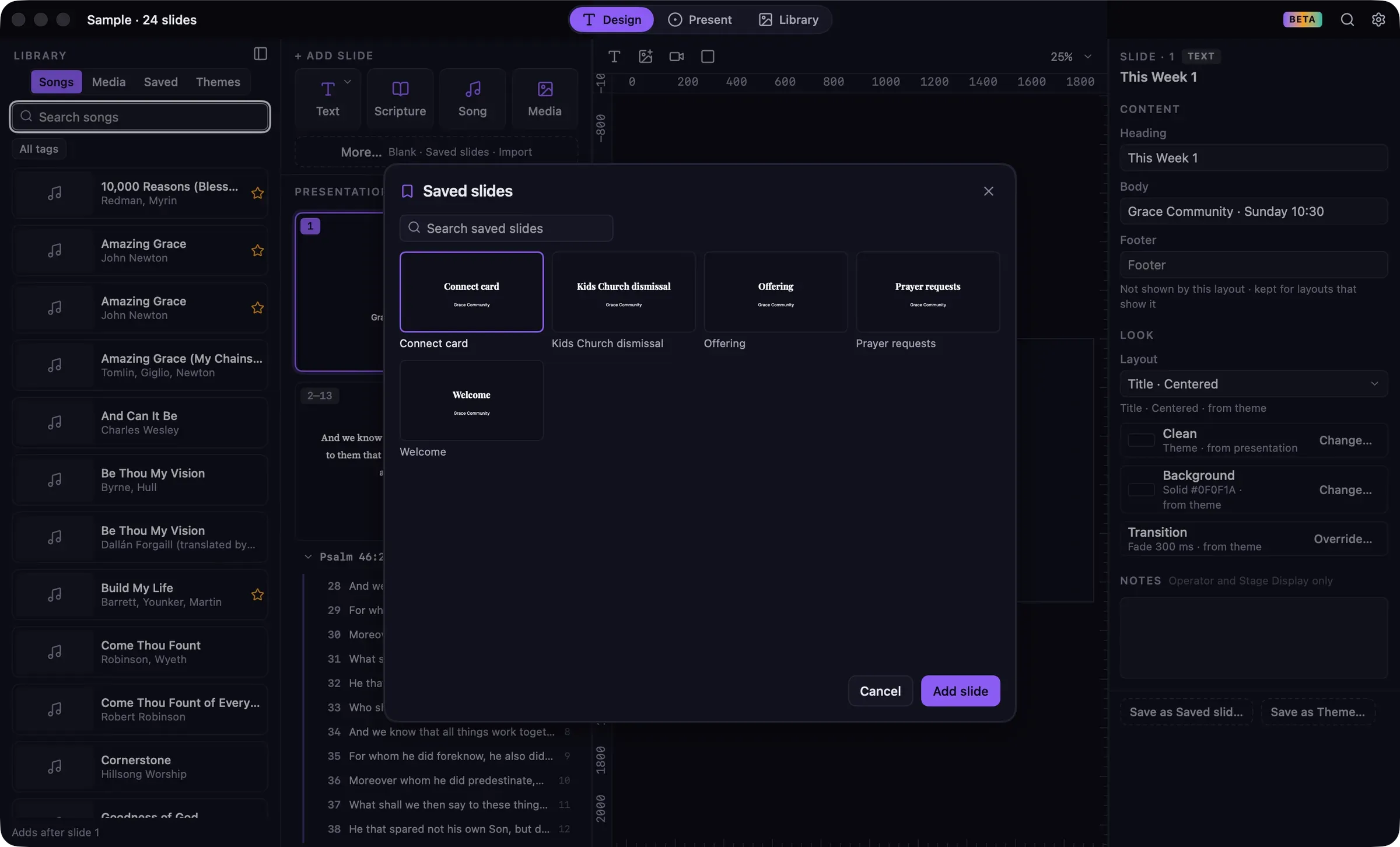Select the add image tool in canvas toolbar

pyautogui.click(x=646, y=57)
